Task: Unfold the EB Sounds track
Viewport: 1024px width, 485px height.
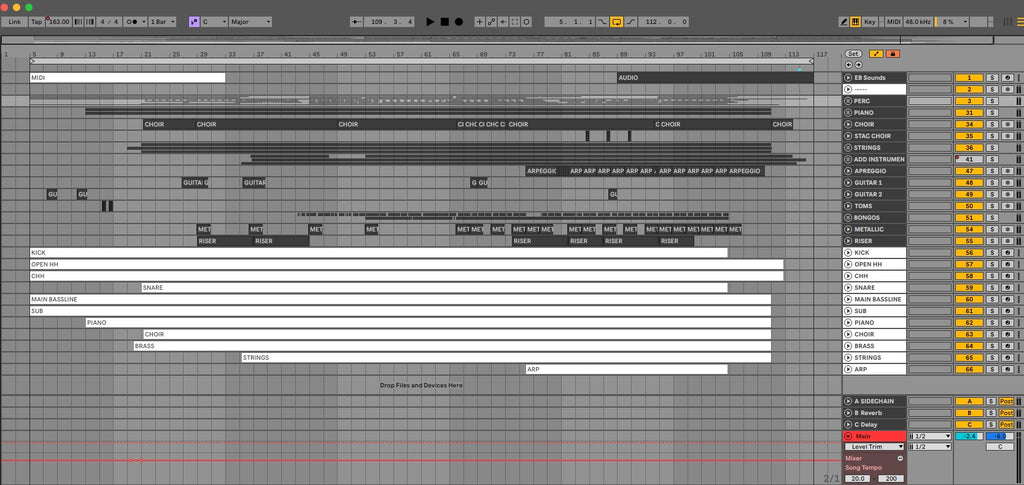Action: 848,78
